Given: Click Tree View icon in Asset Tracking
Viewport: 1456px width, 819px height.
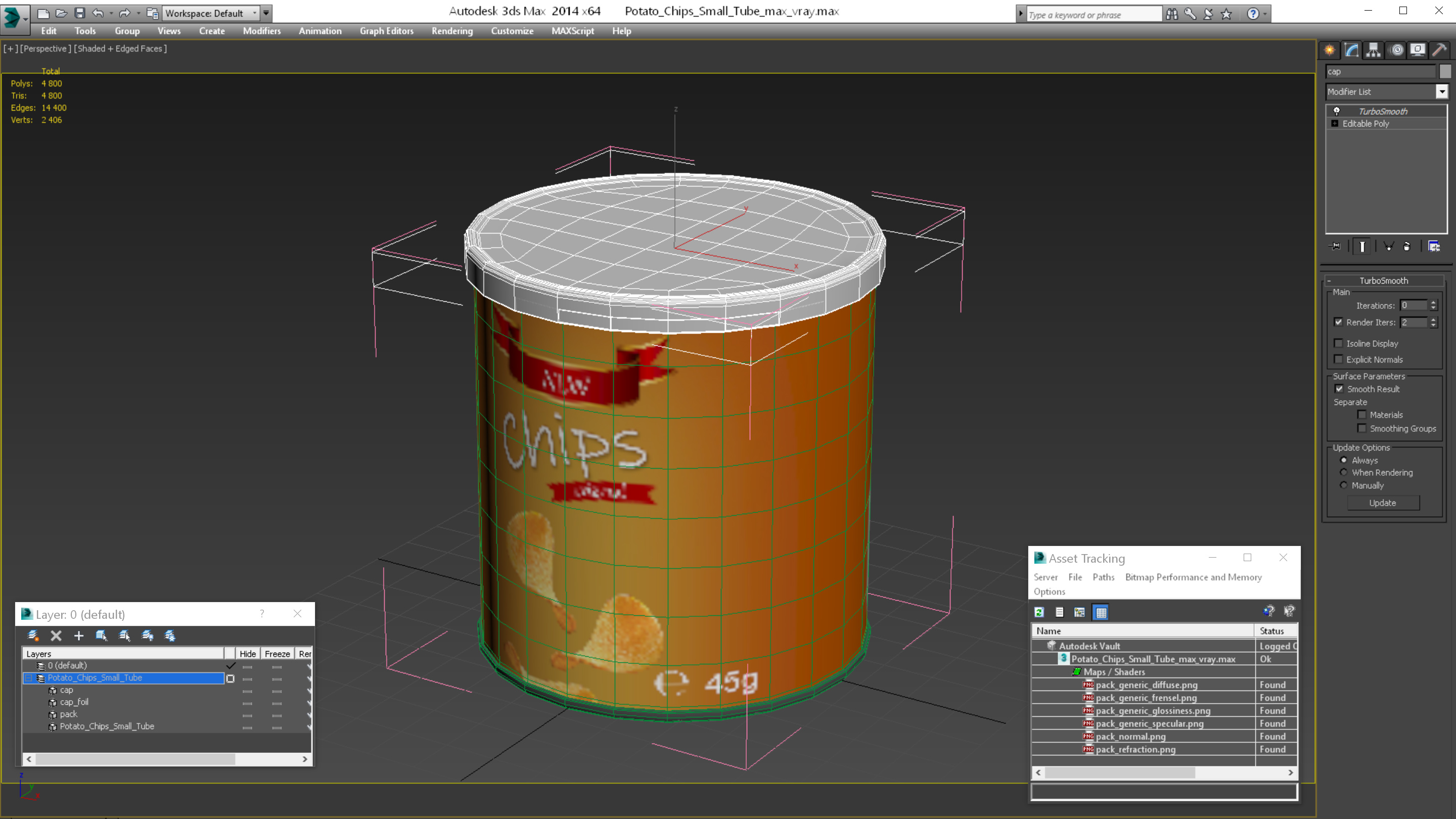Looking at the screenshot, I should pos(1079,612).
